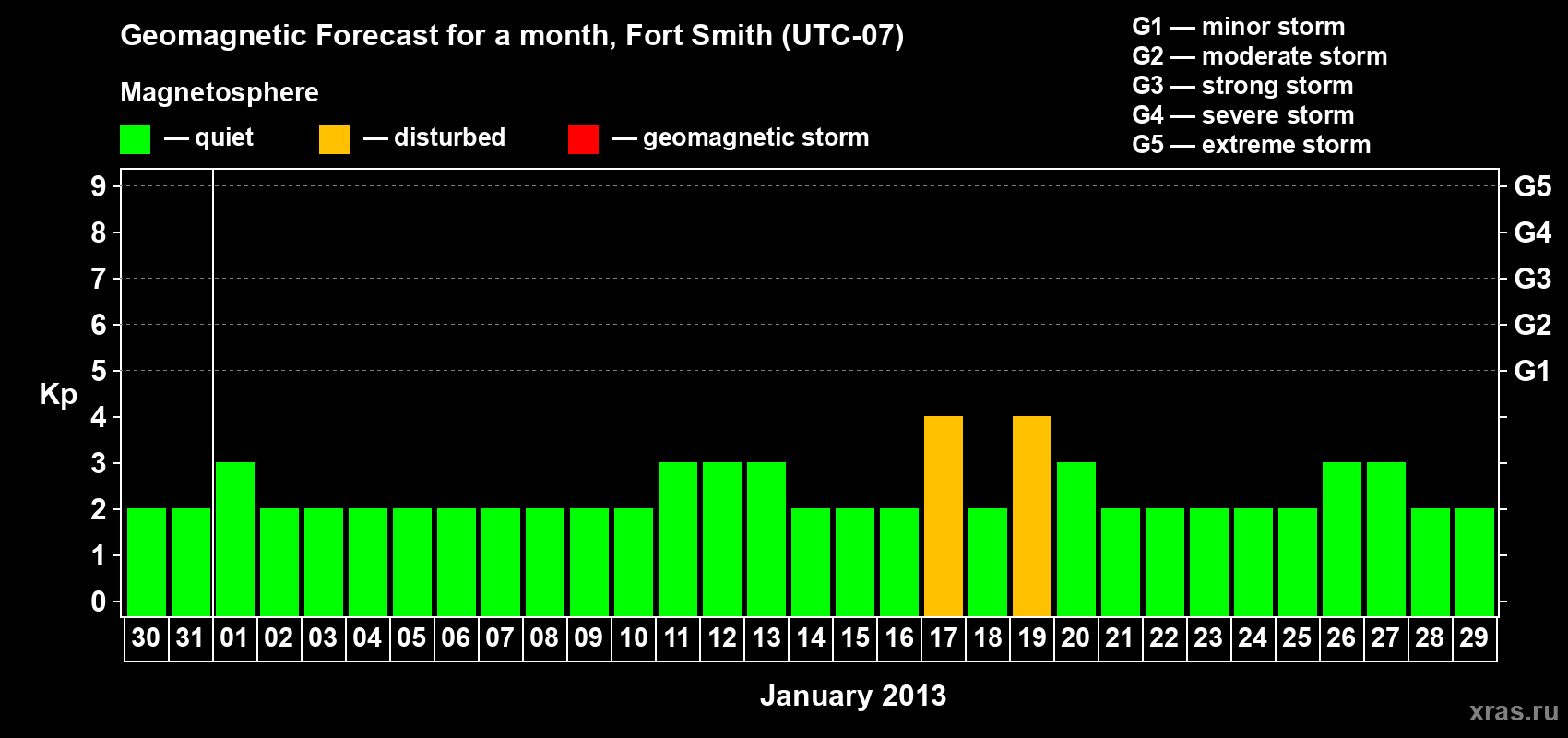Click the Kp value 9 label
The width and height of the screenshot is (1568, 738).
(99, 186)
